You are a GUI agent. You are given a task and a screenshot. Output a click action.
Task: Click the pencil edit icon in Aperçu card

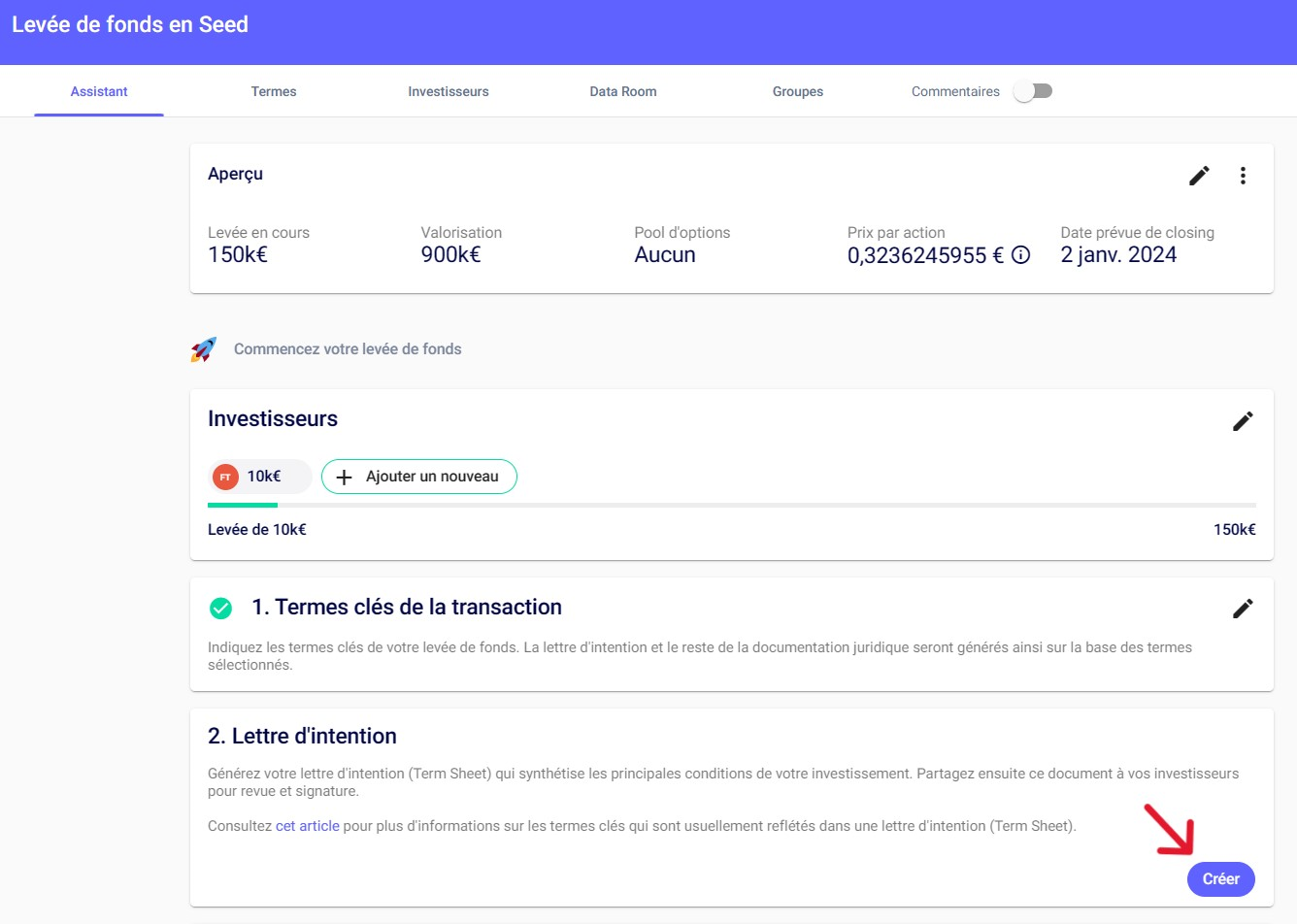[x=1199, y=176]
